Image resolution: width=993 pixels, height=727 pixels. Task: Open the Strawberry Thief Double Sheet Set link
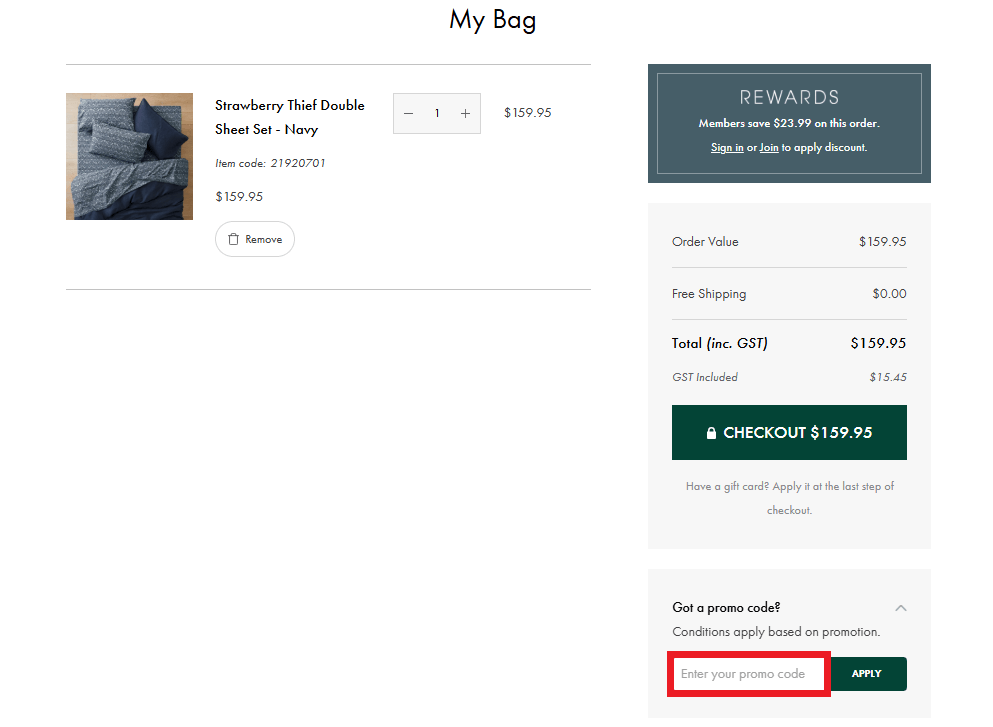click(x=289, y=117)
